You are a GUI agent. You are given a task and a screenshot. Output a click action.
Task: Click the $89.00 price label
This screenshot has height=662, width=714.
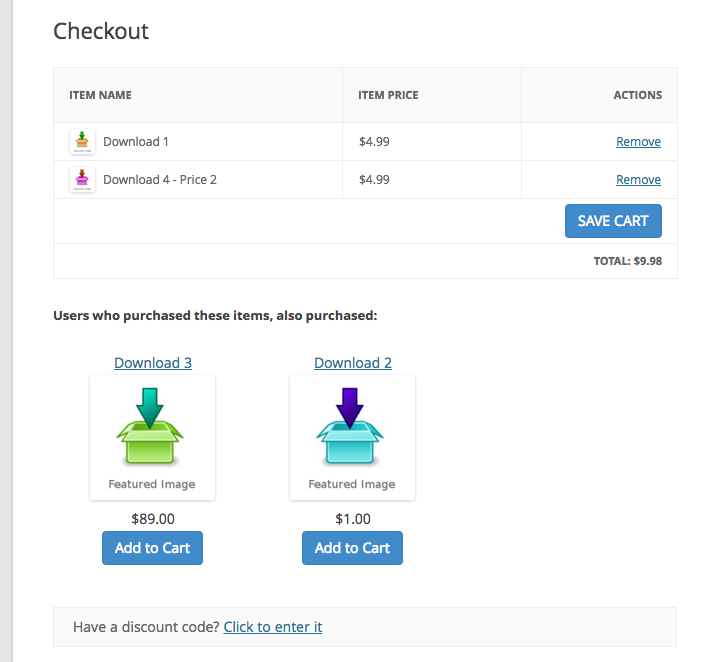pos(153,519)
